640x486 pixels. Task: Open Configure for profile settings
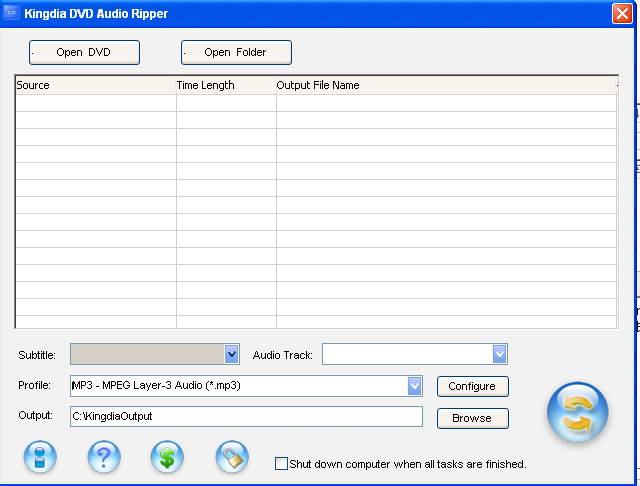click(x=473, y=386)
